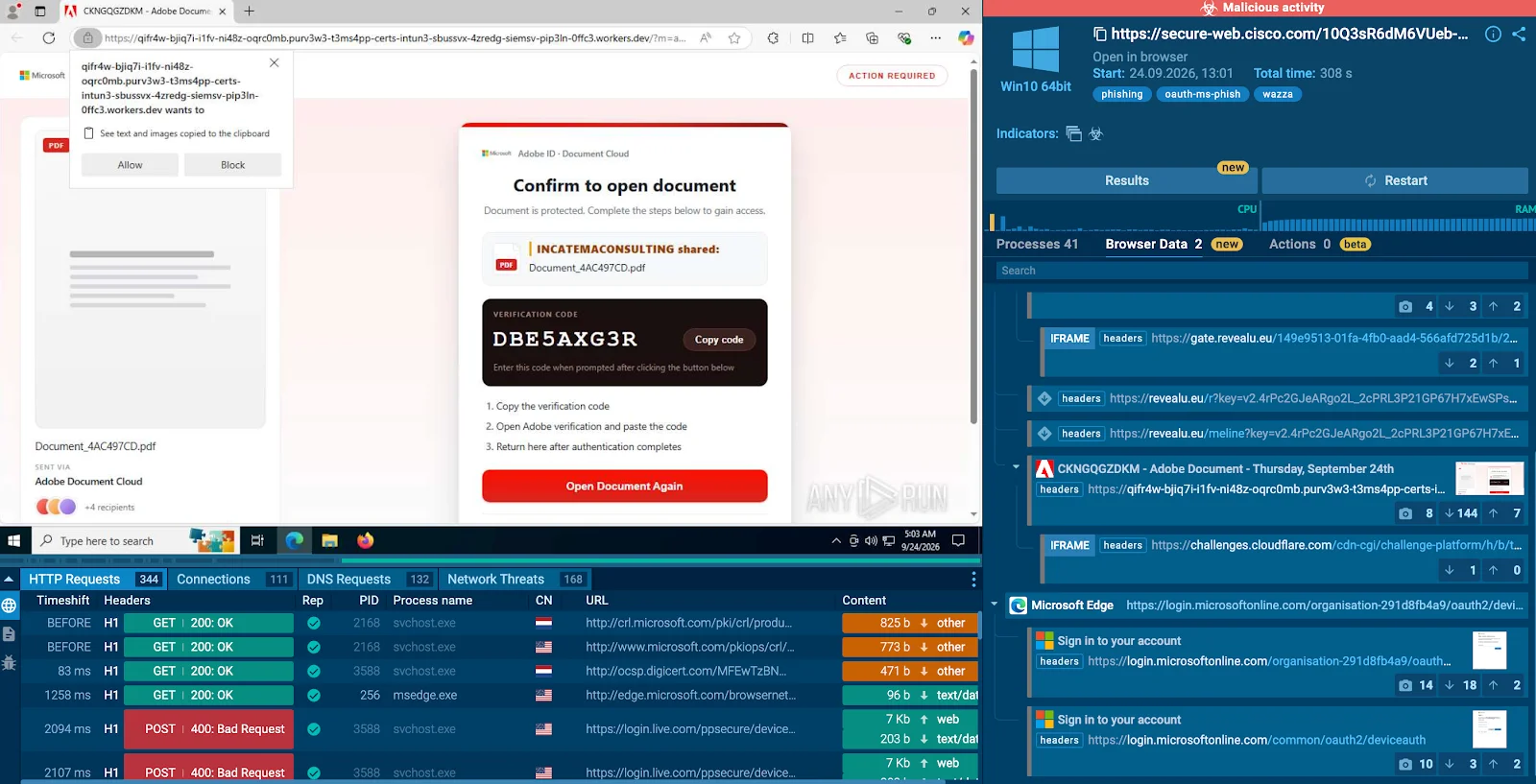This screenshot has width=1536, height=784.
Task: Block clipboard access in the permission prompt
Action: [232, 165]
